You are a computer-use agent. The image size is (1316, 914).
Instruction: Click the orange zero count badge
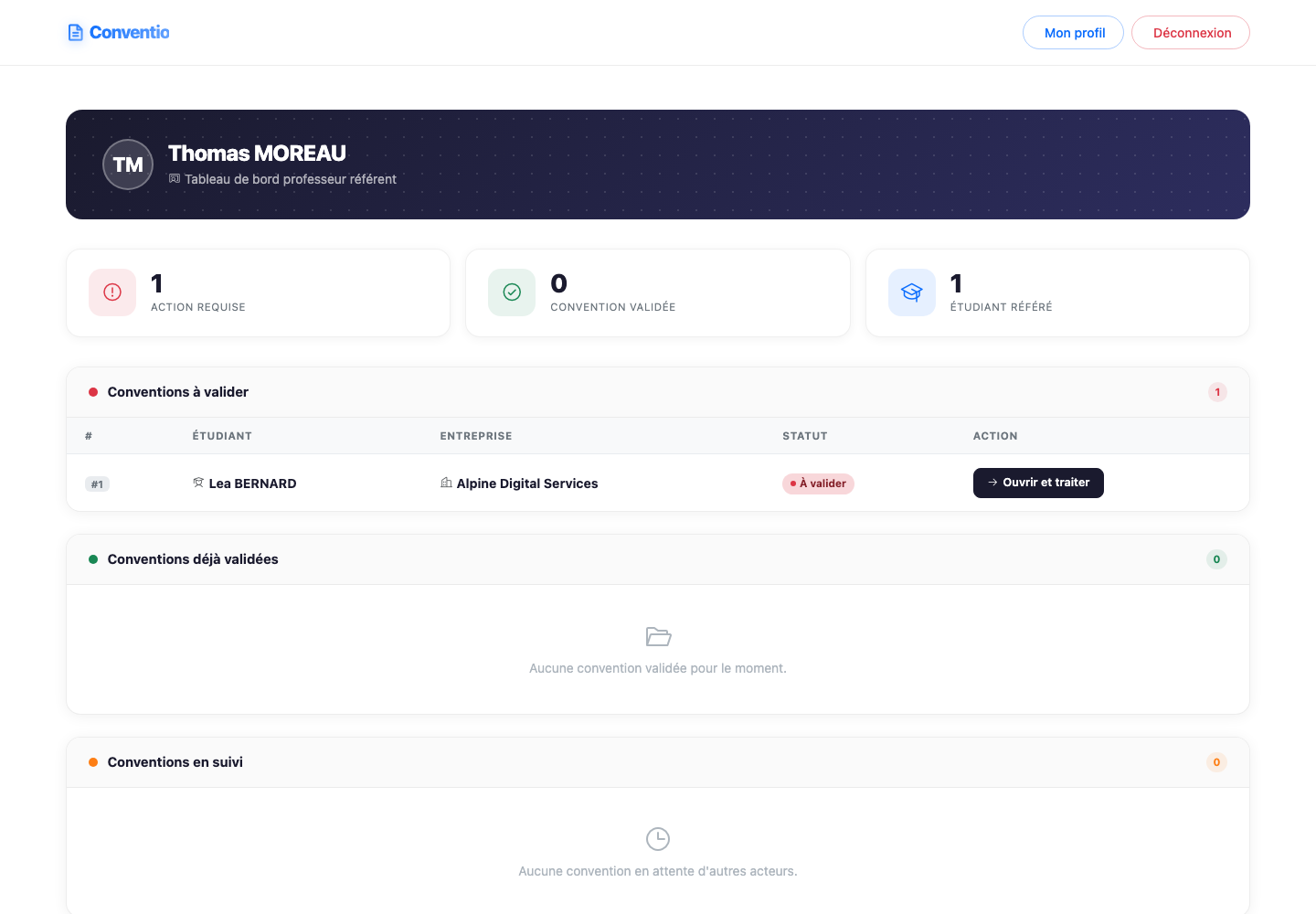coord(1217,762)
